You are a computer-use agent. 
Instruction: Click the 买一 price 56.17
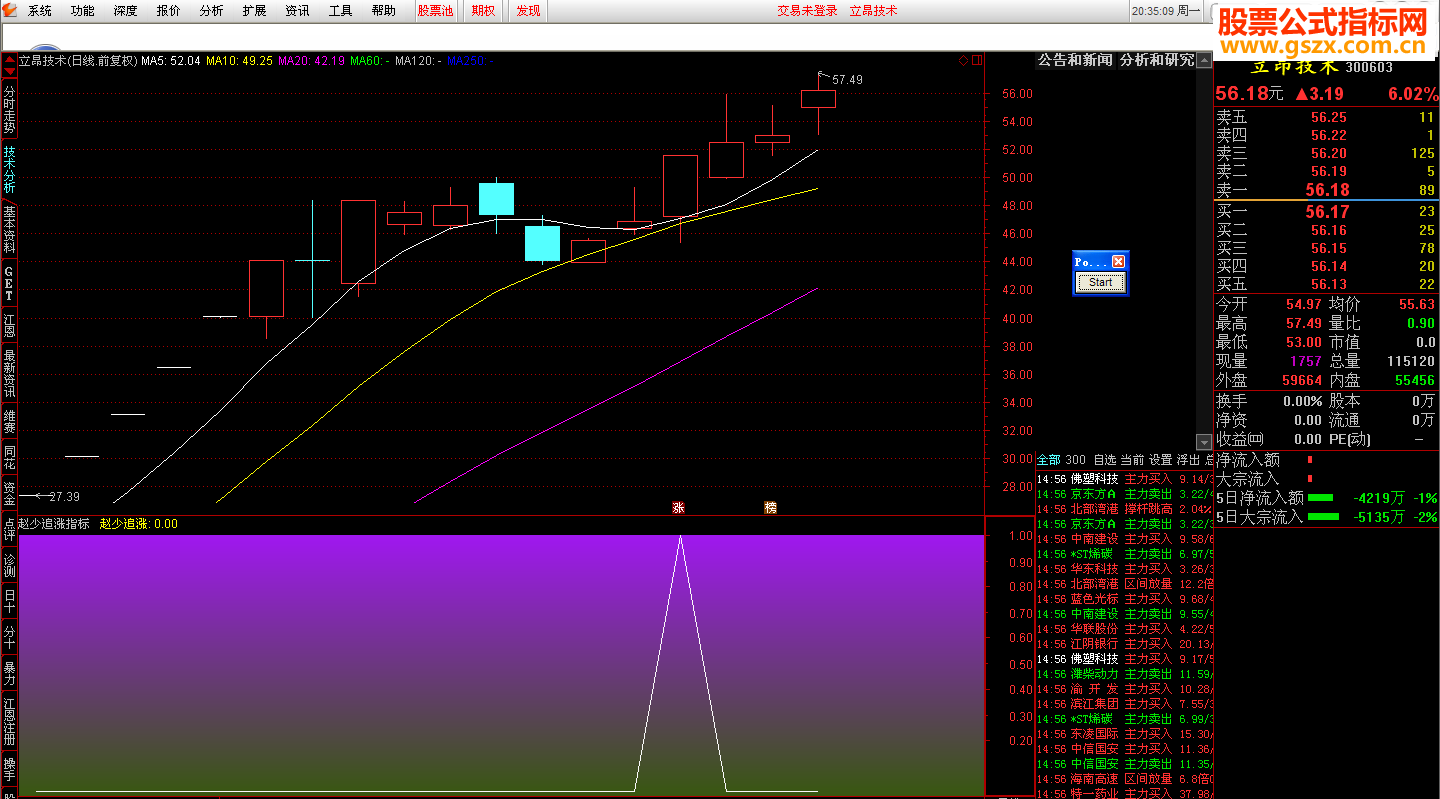1328,211
